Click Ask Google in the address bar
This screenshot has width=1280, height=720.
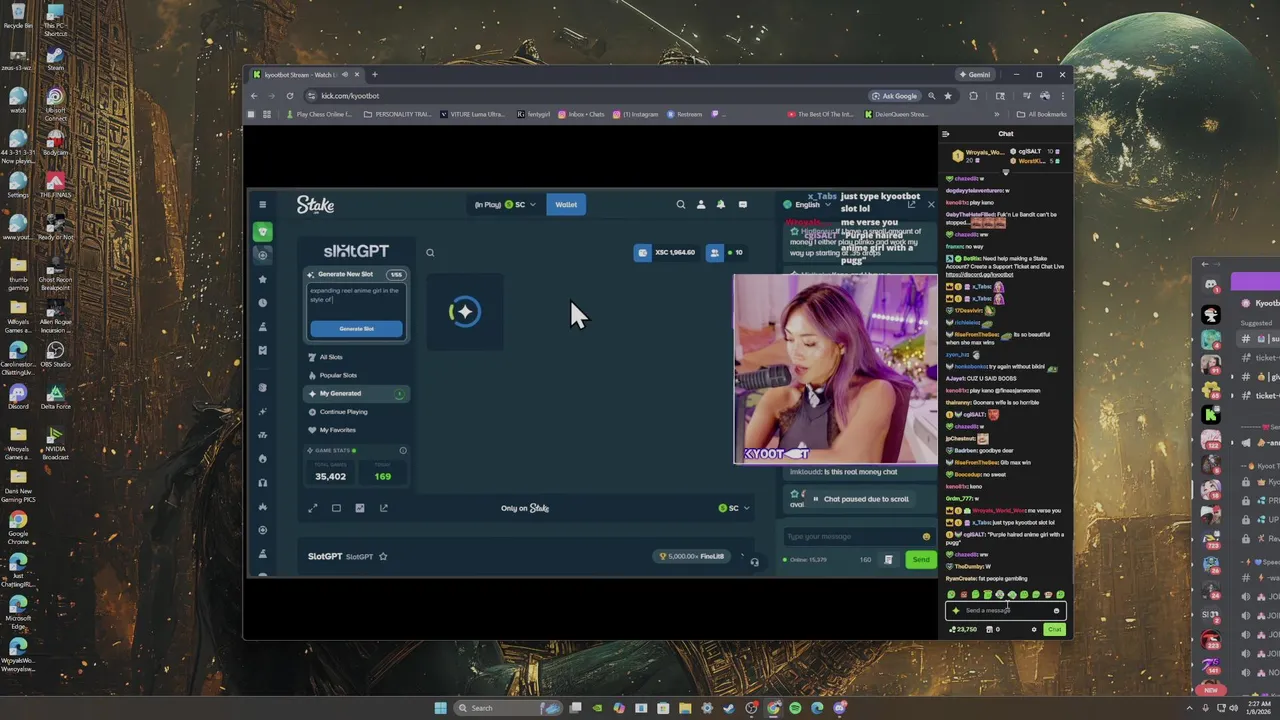point(894,96)
